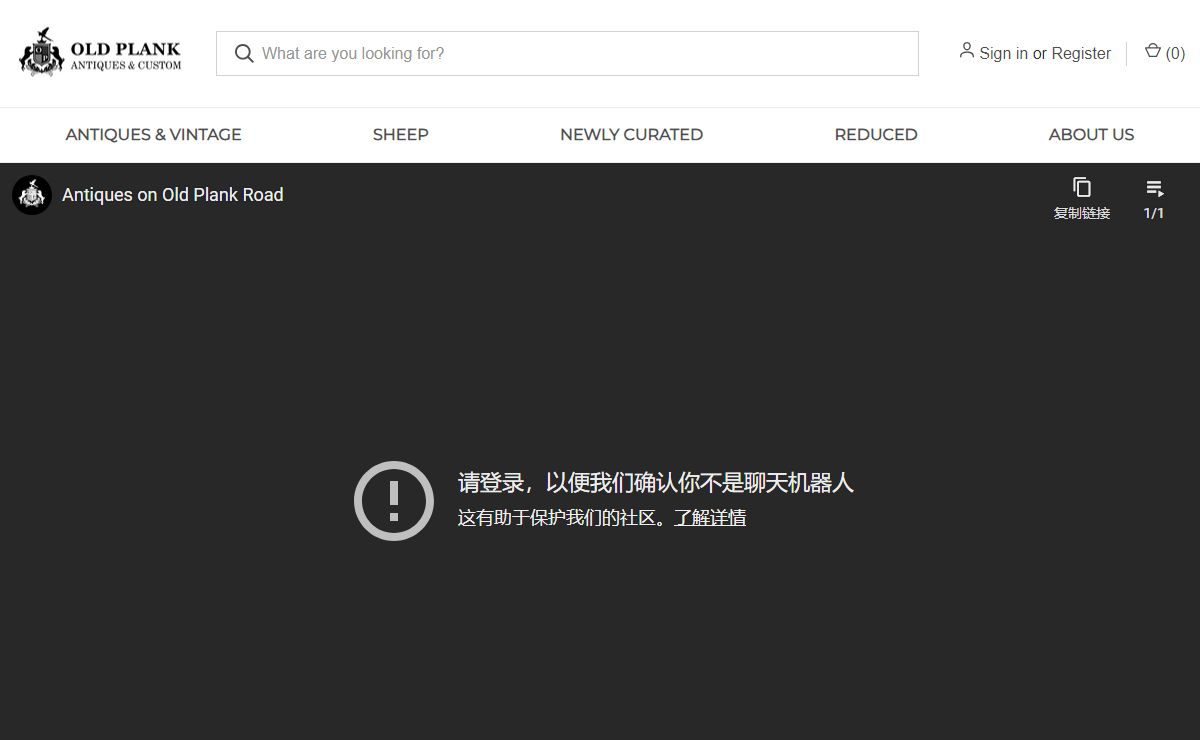Viewport: 1200px width, 740px height.
Task: Open the Sign in link
Action: coord(1003,54)
